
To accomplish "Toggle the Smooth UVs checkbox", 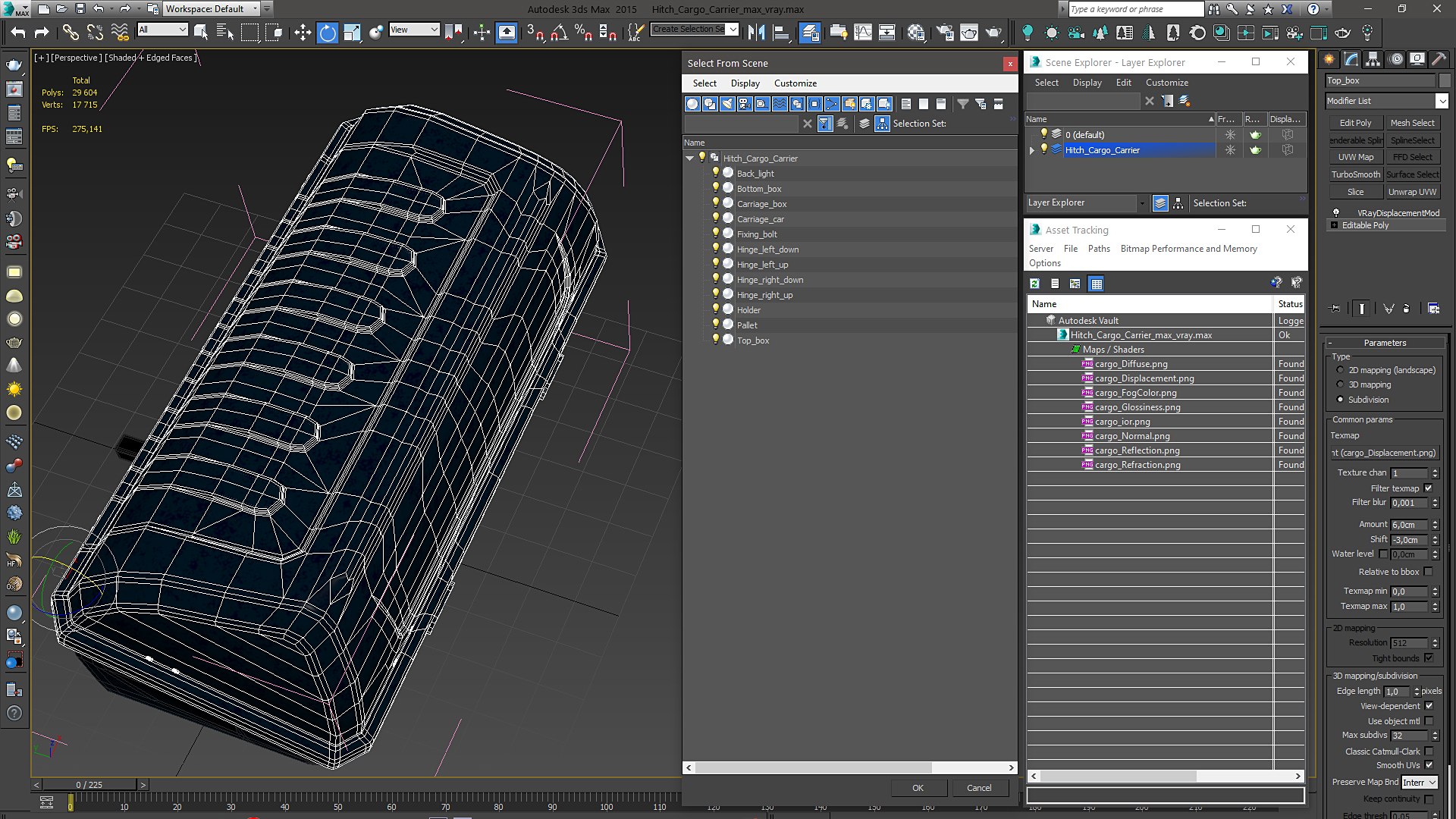I will coord(1429,765).
